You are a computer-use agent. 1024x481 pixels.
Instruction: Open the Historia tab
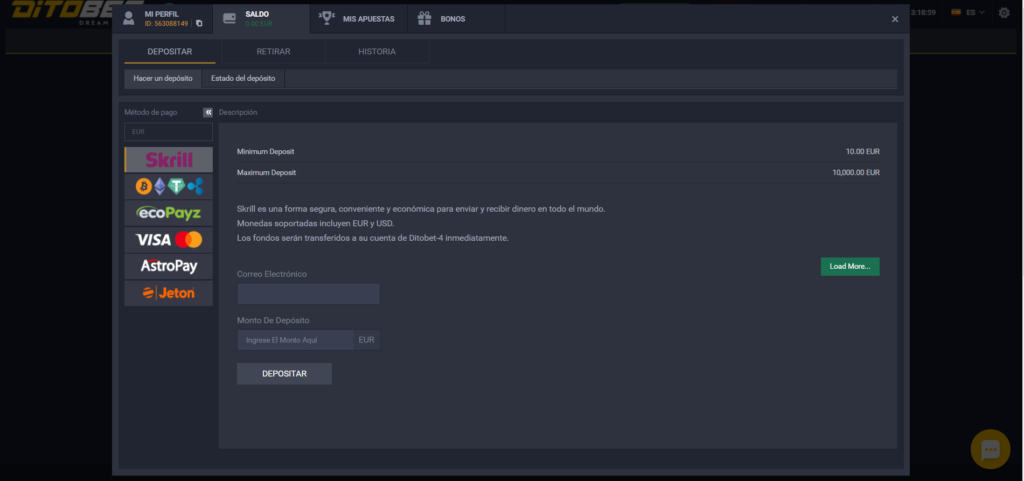[x=376, y=51]
